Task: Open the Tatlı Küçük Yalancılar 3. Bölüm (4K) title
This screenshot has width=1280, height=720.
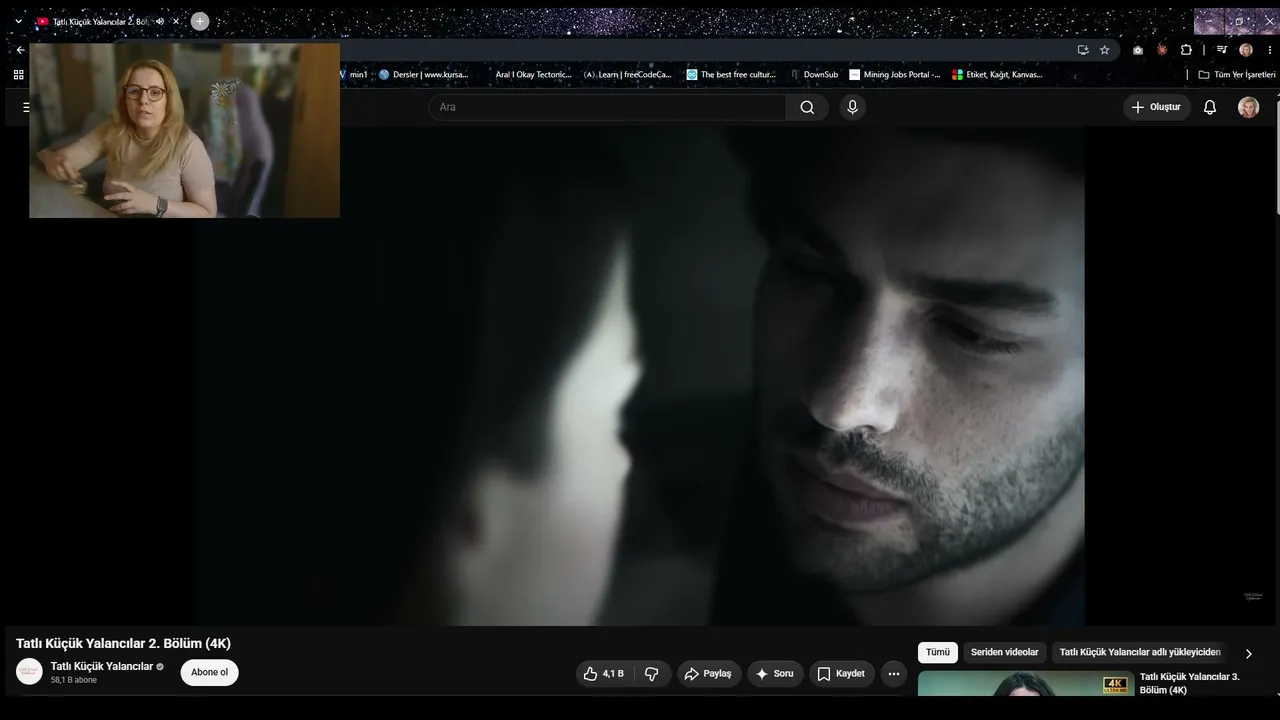Action: (1189, 683)
